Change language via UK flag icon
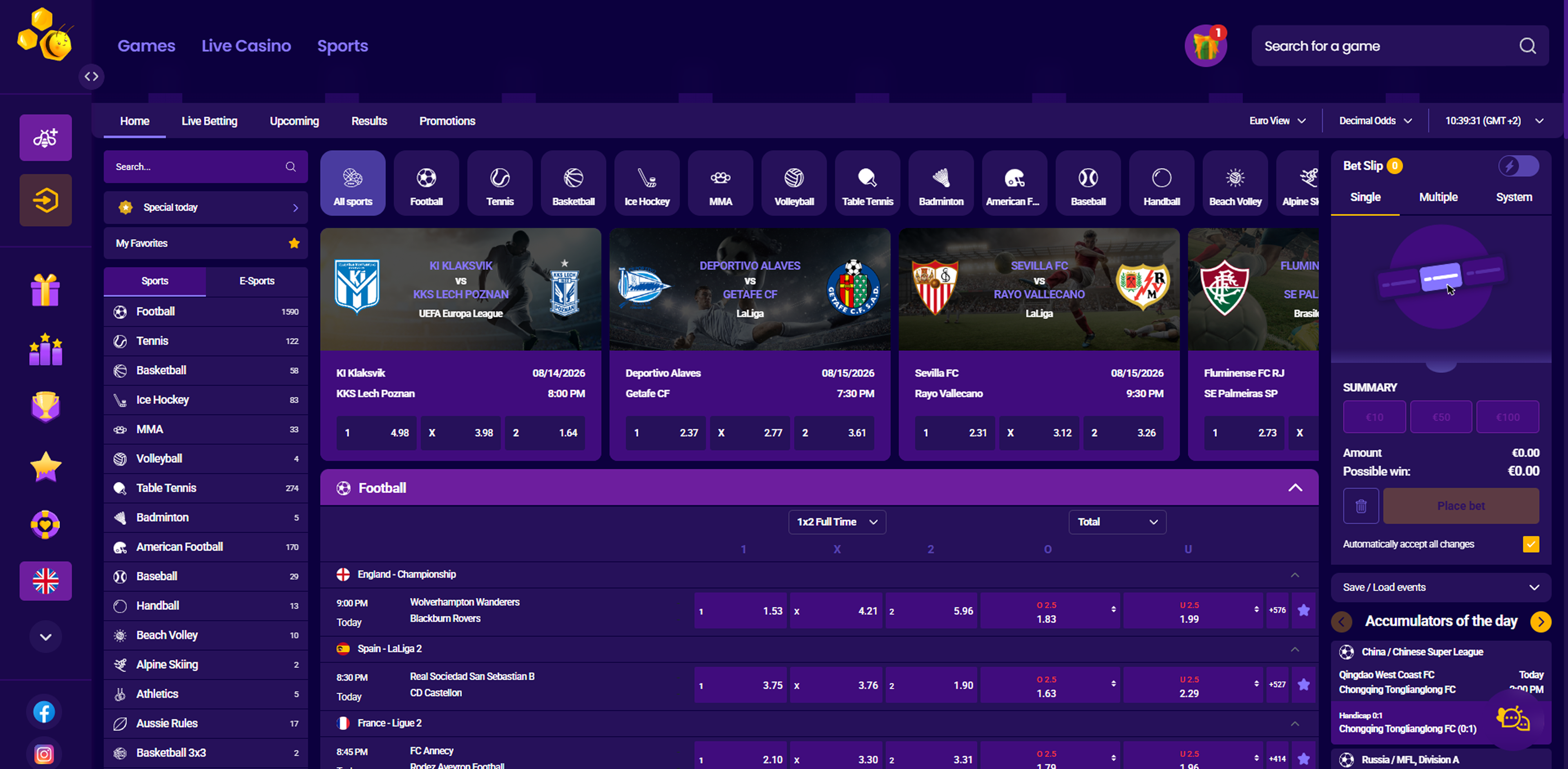The height and width of the screenshot is (769, 1568). pyautogui.click(x=46, y=581)
